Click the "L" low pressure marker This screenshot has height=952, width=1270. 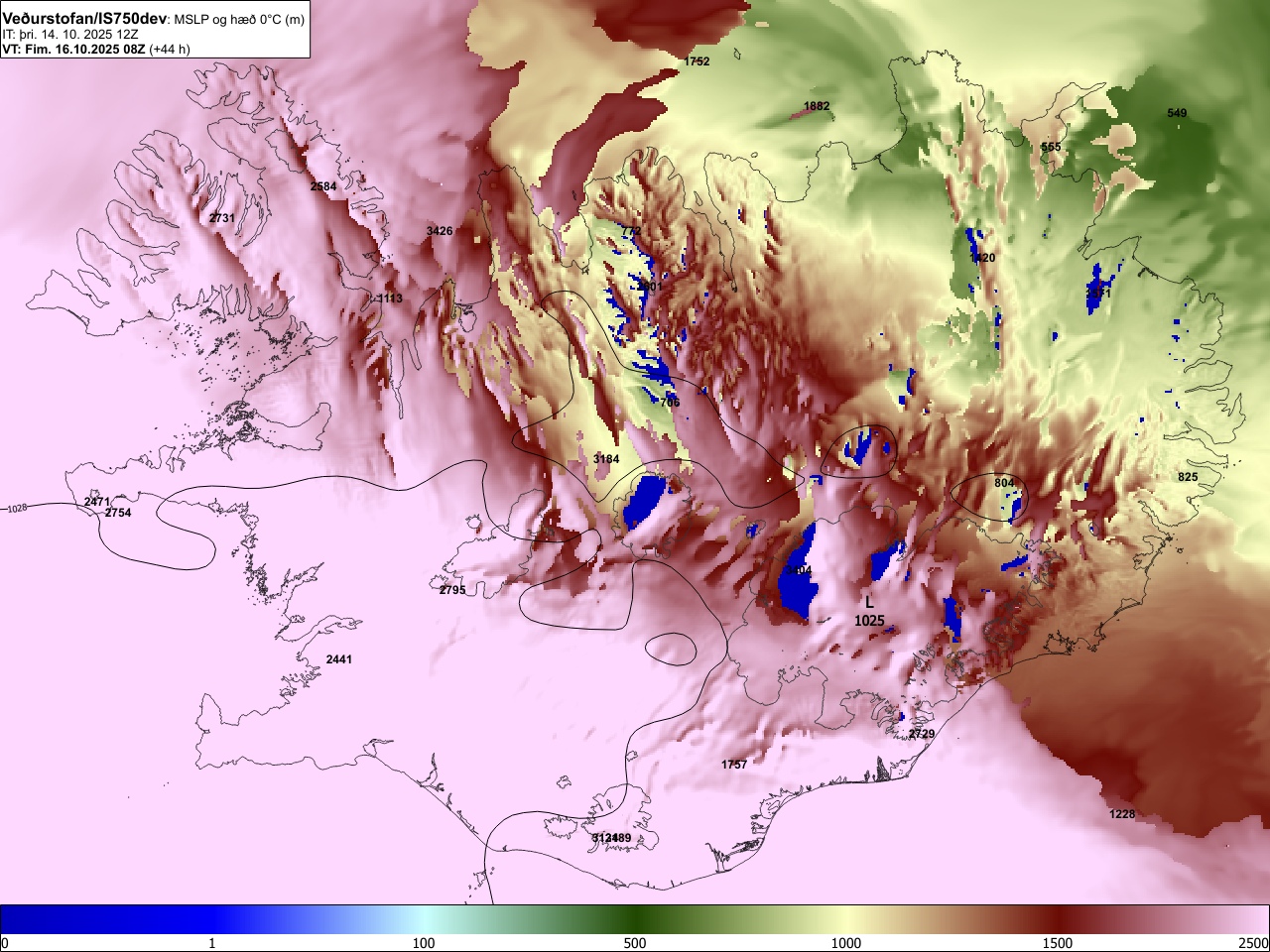tap(869, 602)
